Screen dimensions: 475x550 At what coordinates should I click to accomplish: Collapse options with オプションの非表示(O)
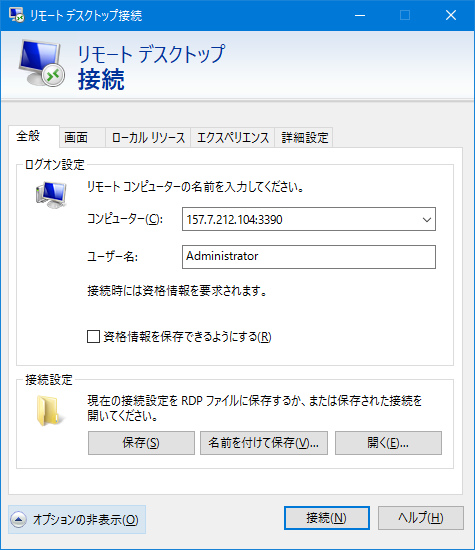coord(77,519)
